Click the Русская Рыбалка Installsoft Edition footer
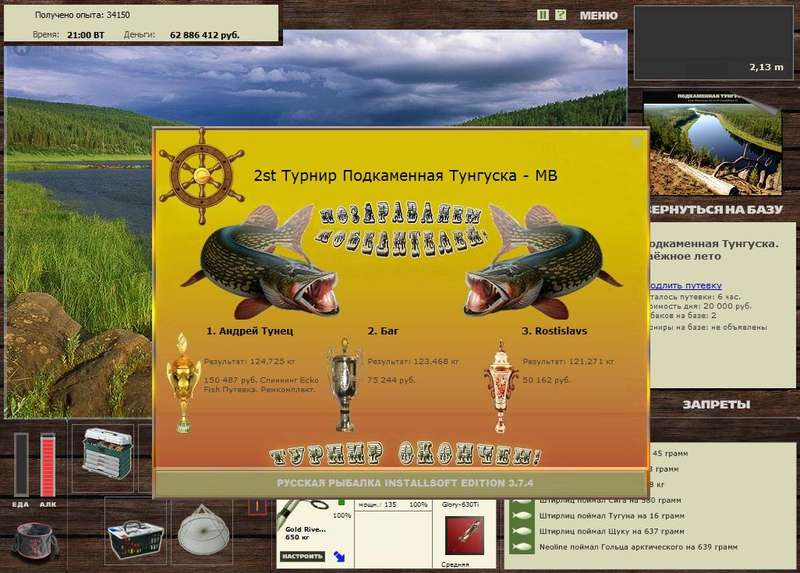This screenshot has height=573, width=800. (405, 483)
